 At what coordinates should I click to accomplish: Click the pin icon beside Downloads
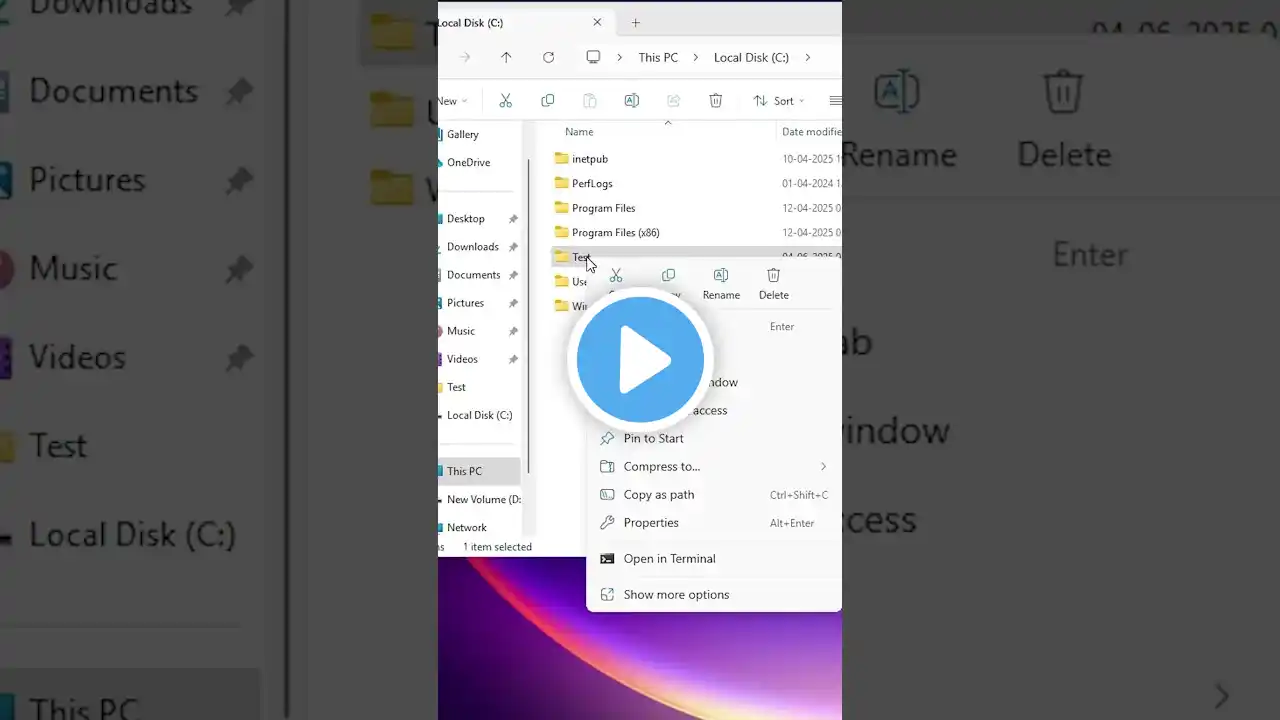pos(513,247)
